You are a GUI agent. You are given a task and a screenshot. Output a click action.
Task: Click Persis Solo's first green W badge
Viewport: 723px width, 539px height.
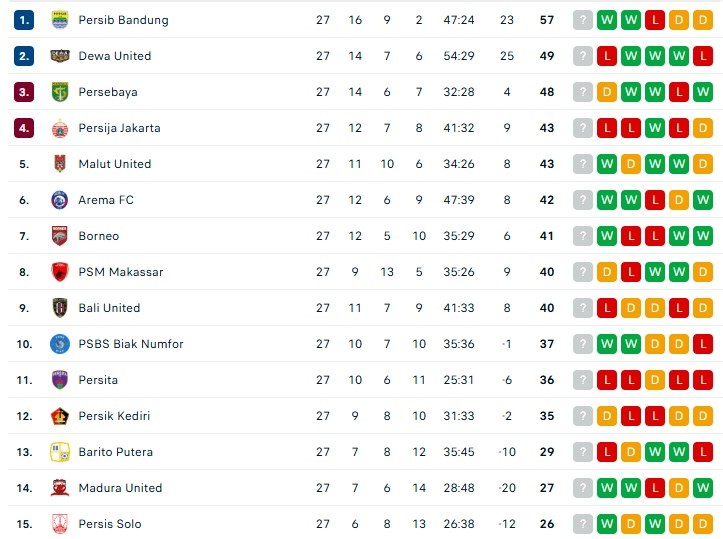coord(607,524)
